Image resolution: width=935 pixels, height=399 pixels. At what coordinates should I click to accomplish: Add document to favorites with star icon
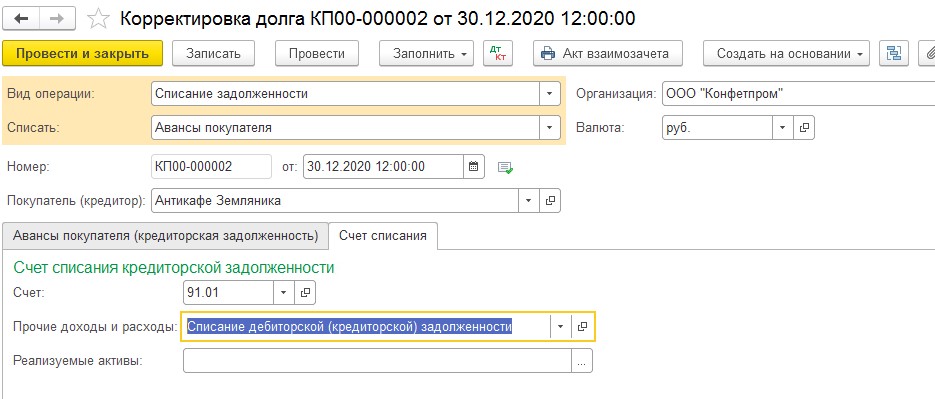point(98,19)
